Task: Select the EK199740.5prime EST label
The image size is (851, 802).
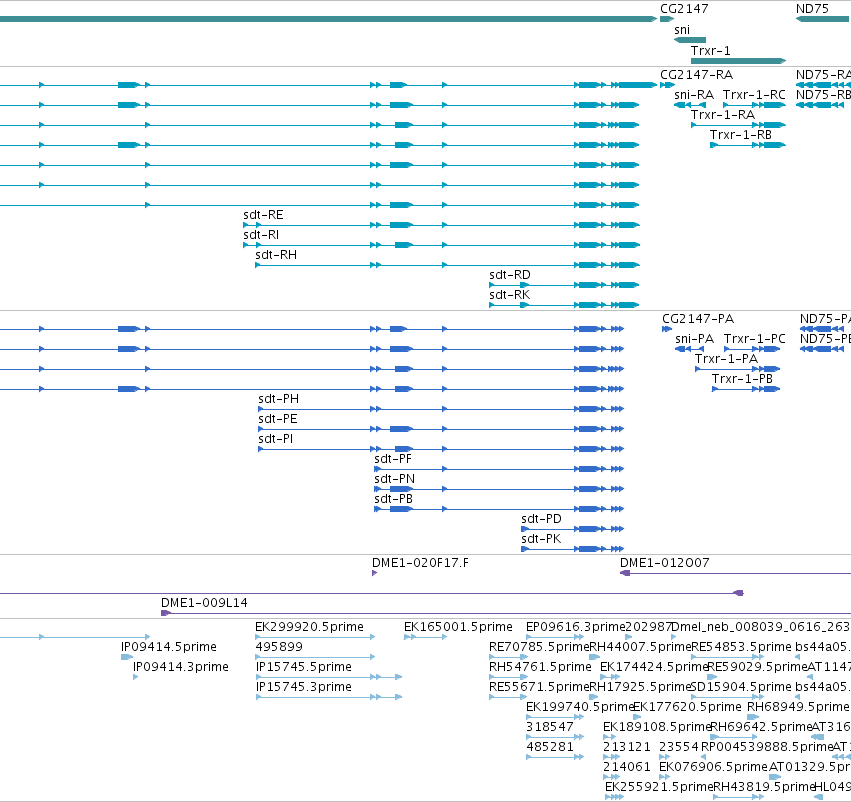Action: (579, 708)
